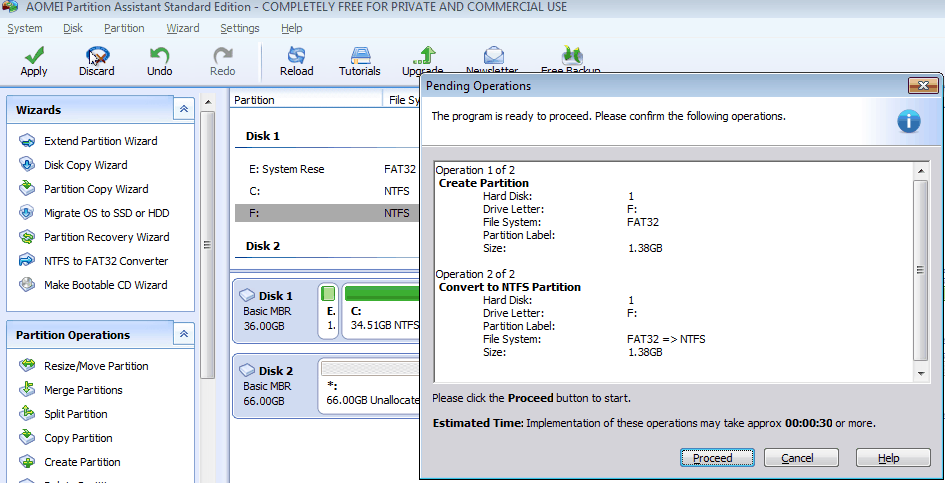Click NTFS to FAT32 Converter icon

pyautogui.click(x=27, y=260)
